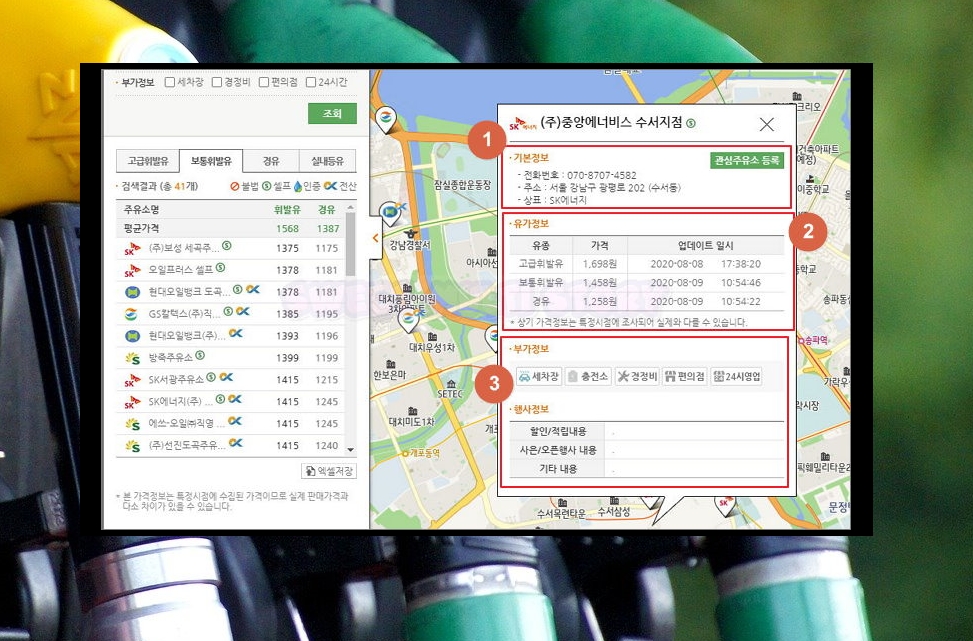Switch to the 실내등유 tab

328,161
